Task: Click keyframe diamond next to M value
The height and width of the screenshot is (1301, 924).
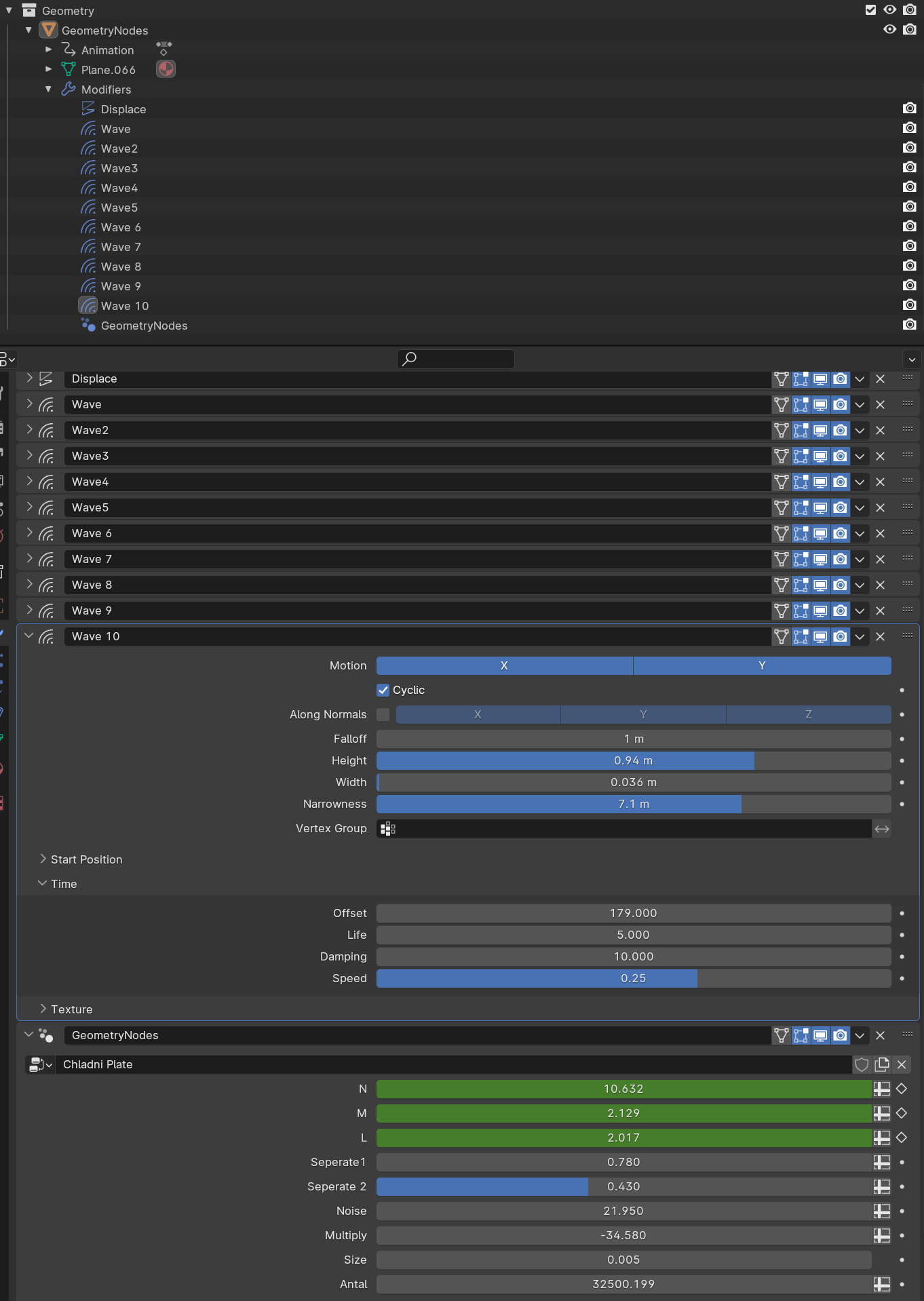Action: (902, 1113)
